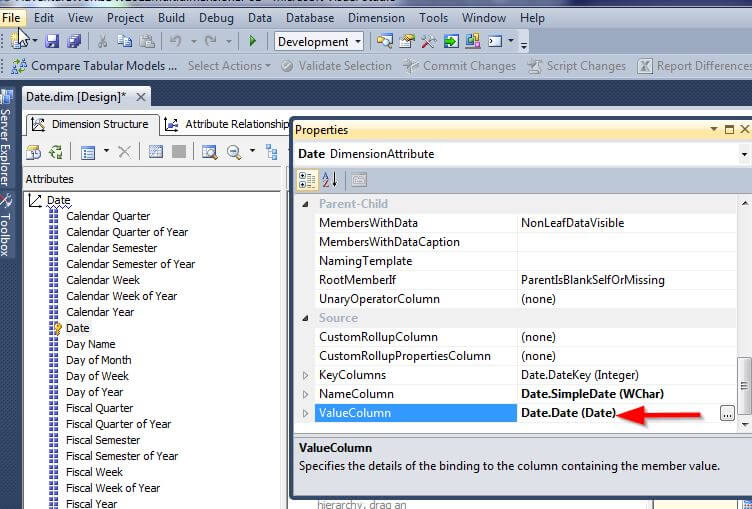Viewport: 752px width, 509px height.
Task: Open the Toolbox wrench icon in toolbar
Action: (428, 41)
